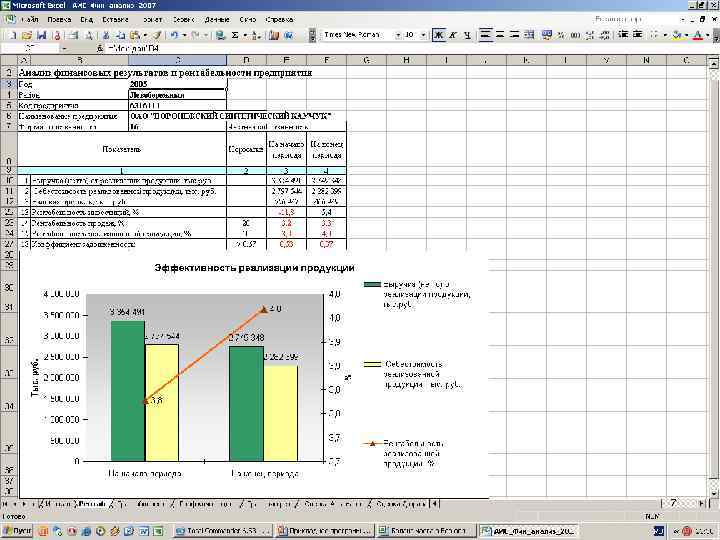This screenshot has width=720, height=540.
Task: Open the Данные menu
Action: click(217, 20)
